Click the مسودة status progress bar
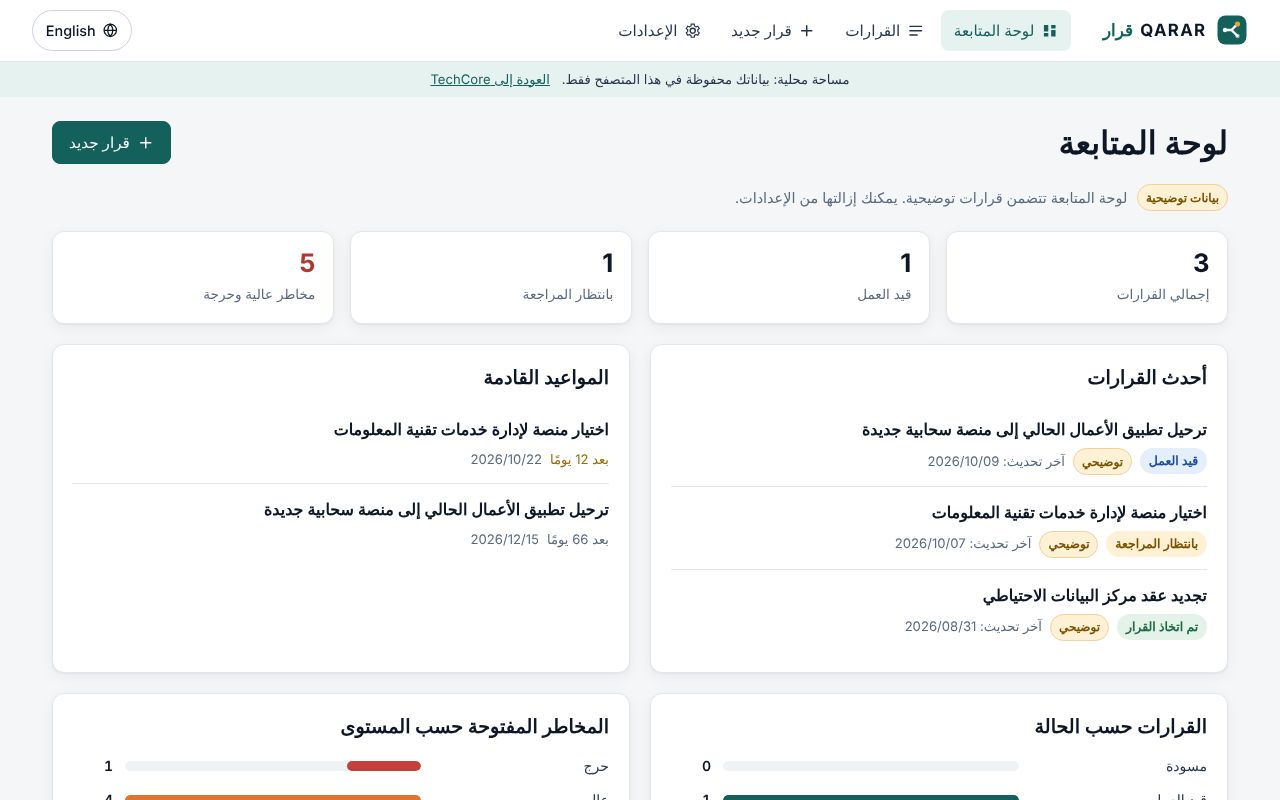The image size is (1280, 800). point(871,766)
